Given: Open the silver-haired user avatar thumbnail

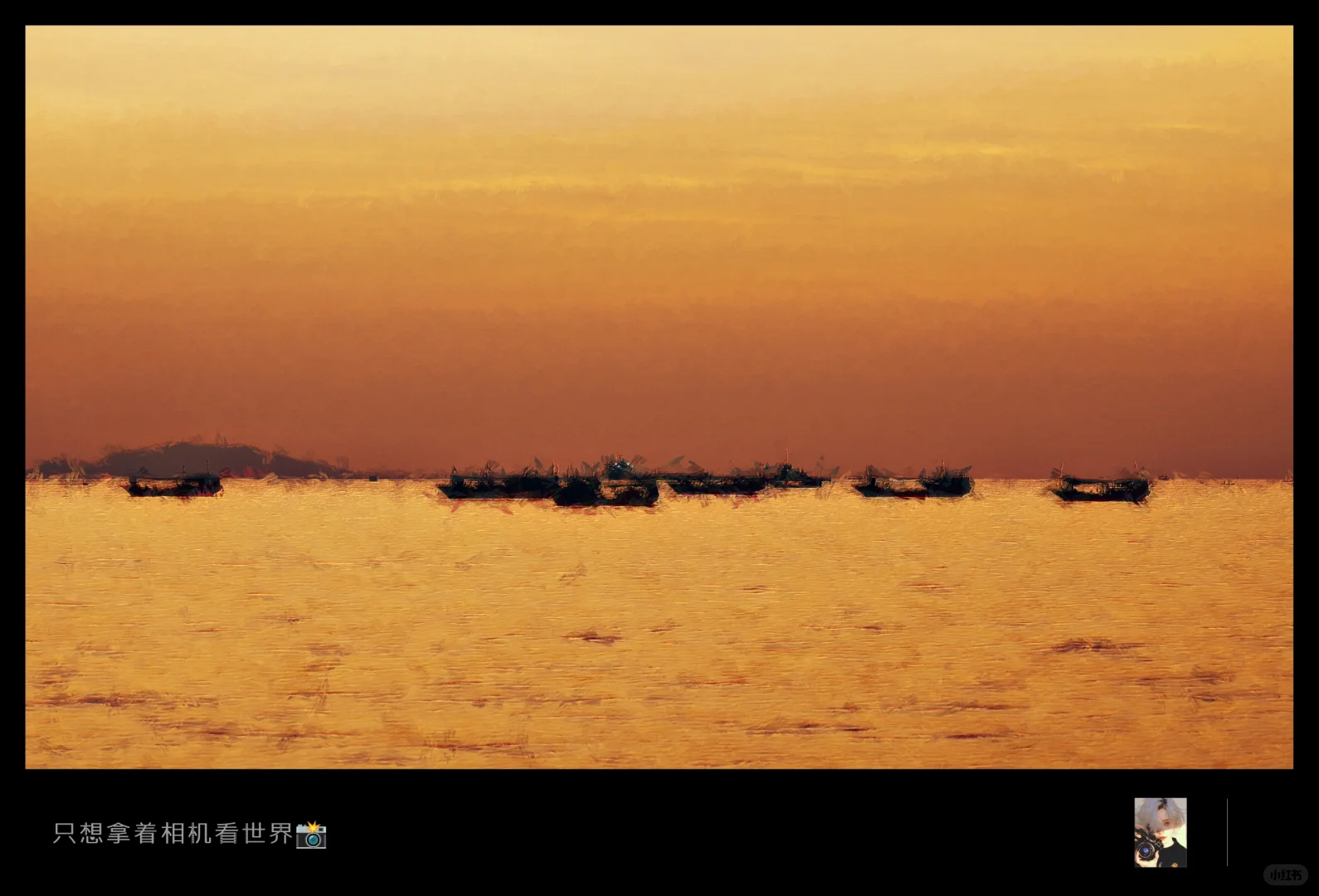Looking at the screenshot, I should [x=1161, y=832].
